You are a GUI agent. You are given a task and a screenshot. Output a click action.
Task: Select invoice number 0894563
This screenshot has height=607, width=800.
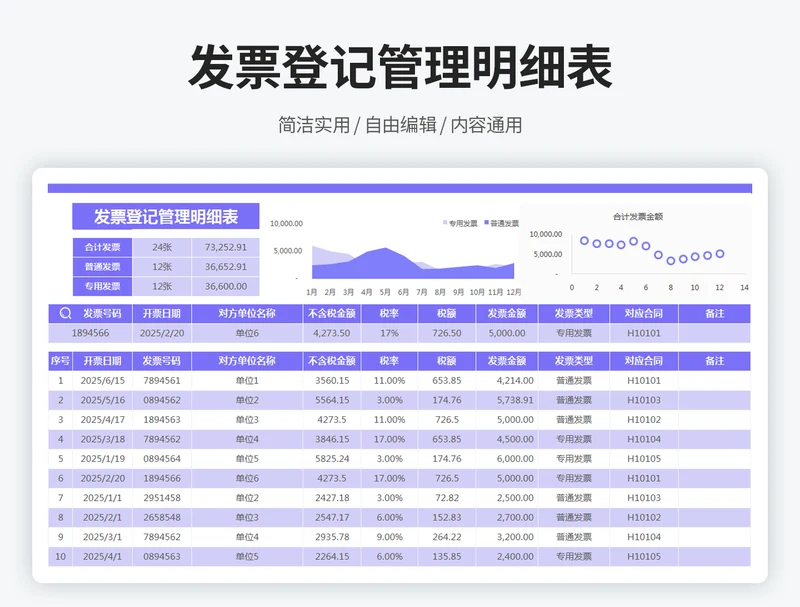[x=162, y=557]
